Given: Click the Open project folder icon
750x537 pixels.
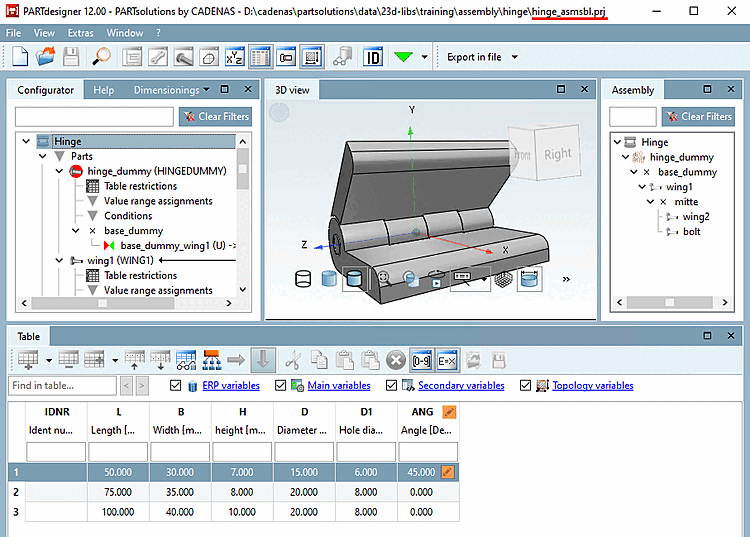Looking at the screenshot, I should (45, 57).
